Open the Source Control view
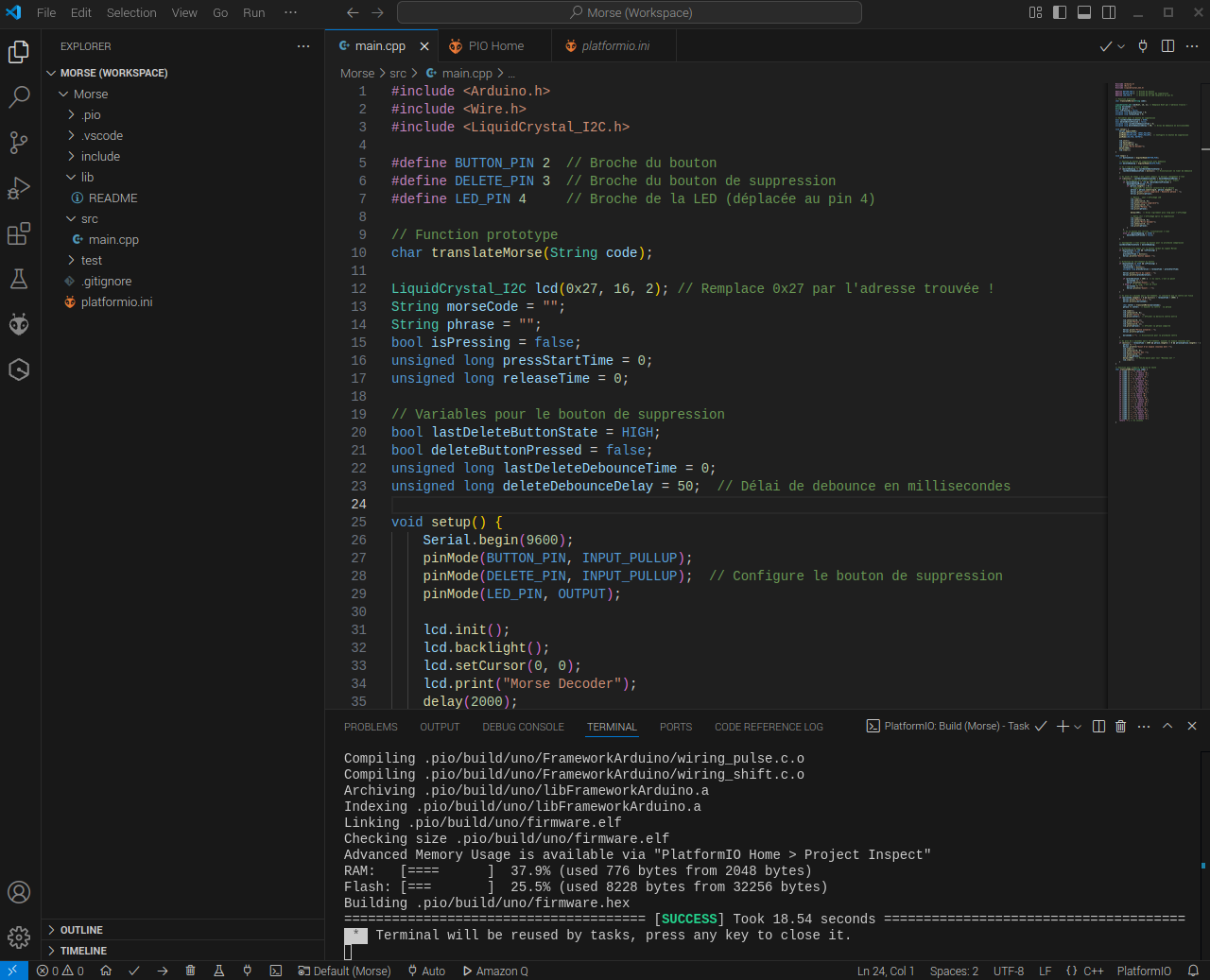 pyautogui.click(x=19, y=143)
